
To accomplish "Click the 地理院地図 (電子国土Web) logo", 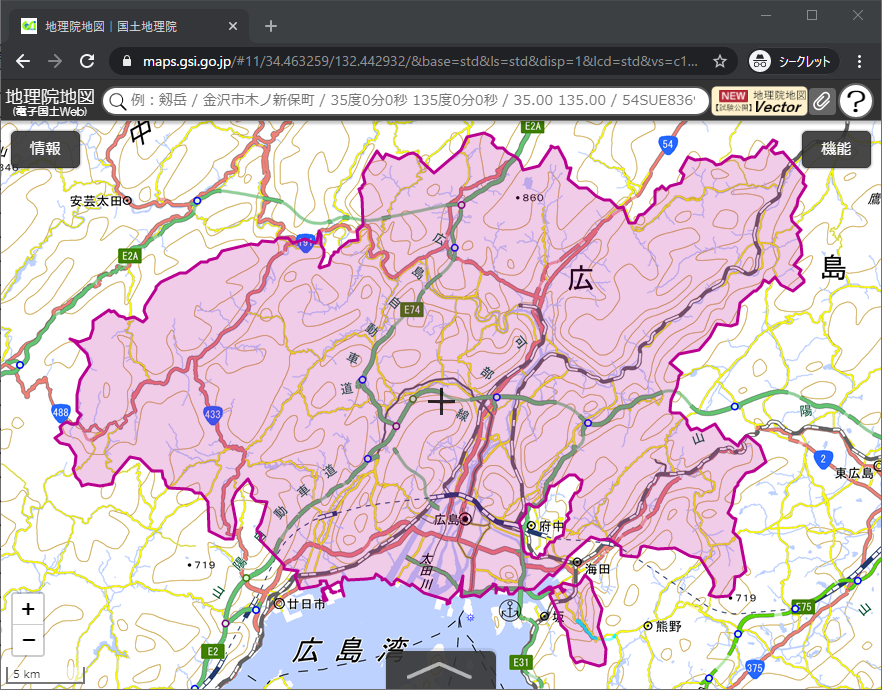I will [50, 102].
